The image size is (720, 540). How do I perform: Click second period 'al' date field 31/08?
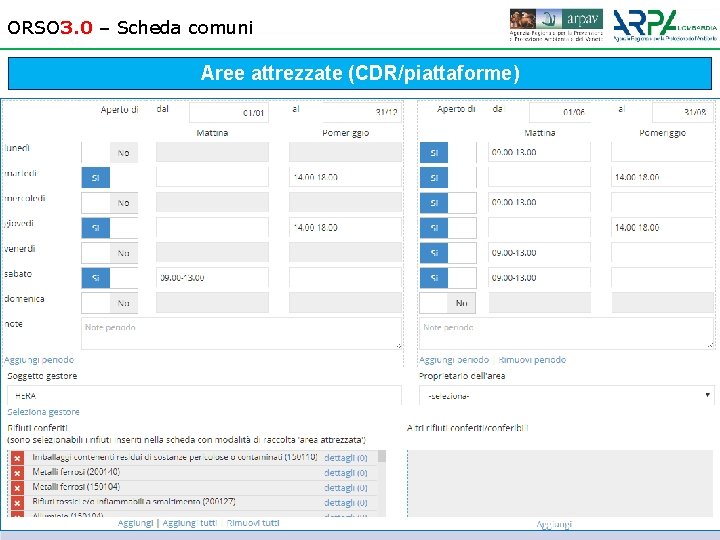(683, 112)
